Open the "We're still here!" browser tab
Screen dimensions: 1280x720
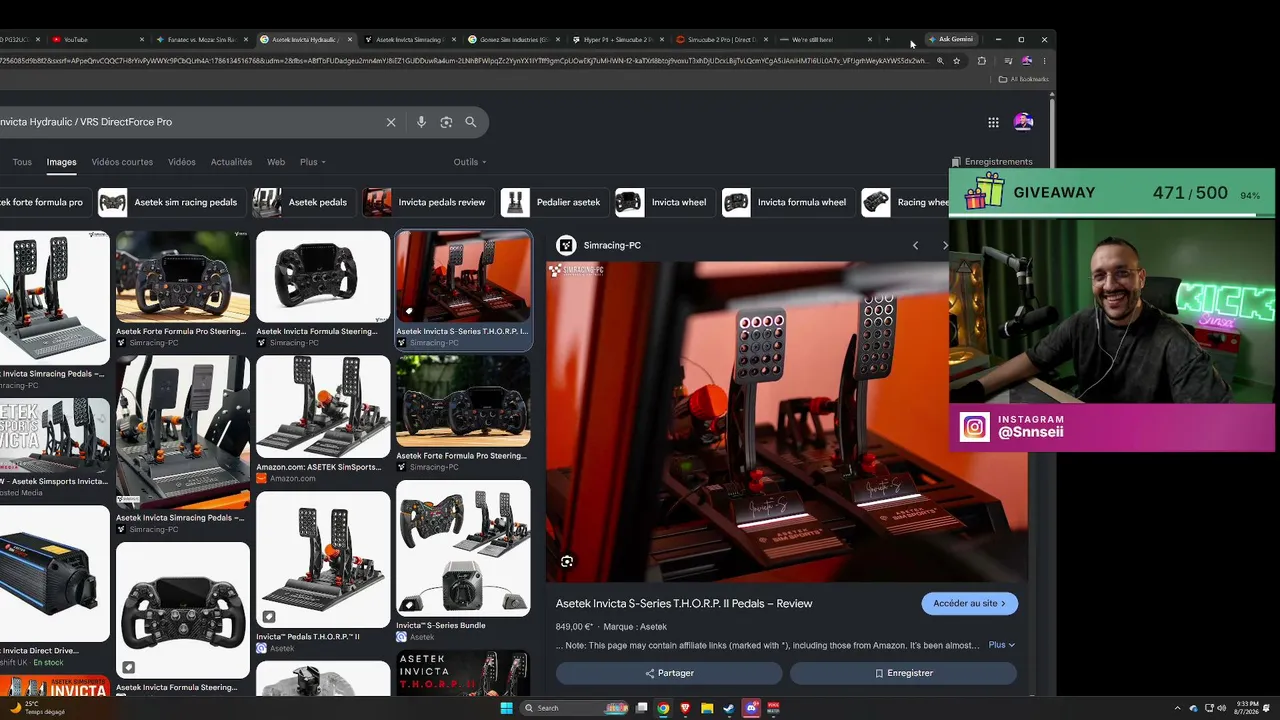pos(825,40)
